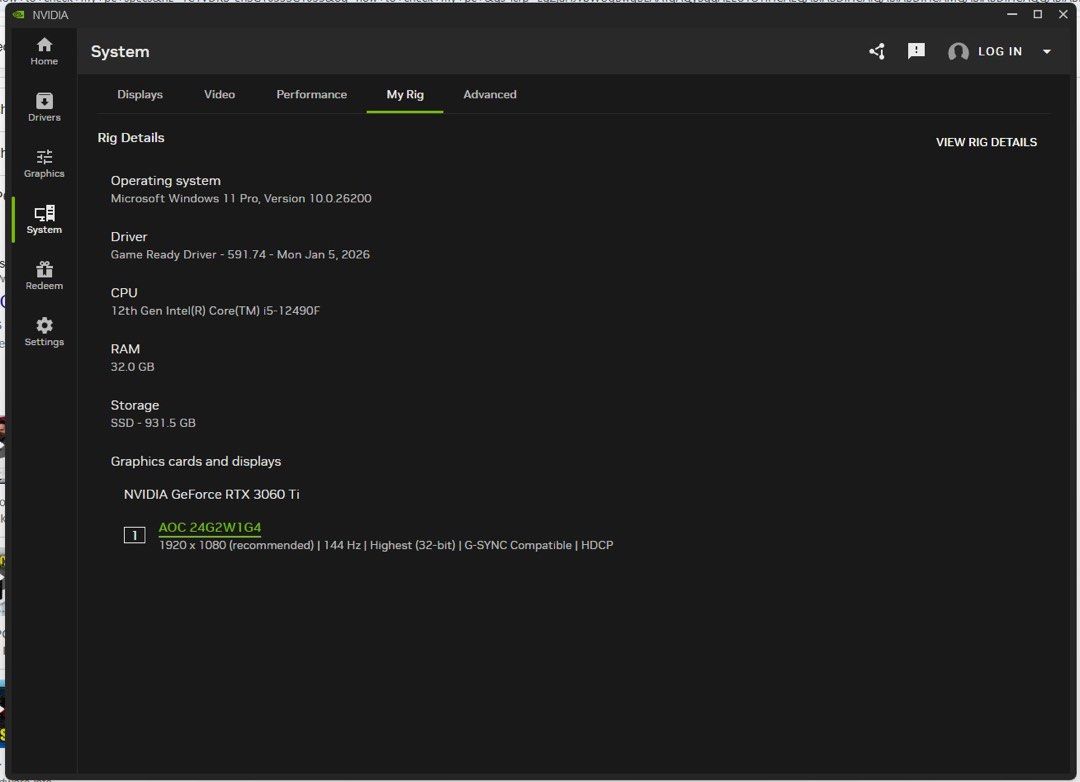Open the AOC 24G2W1G4 display link
The height and width of the screenshot is (782, 1080).
[x=210, y=527]
